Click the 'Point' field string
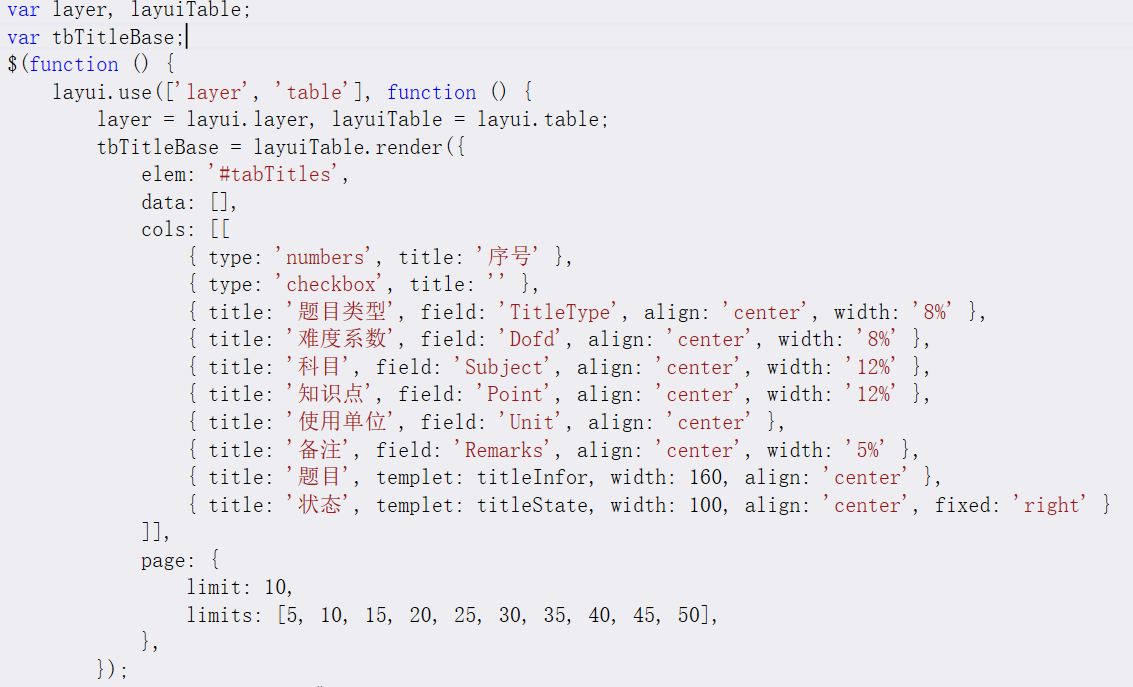Image resolution: width=1133 pixels, height=687 pixels. [515, 394]
